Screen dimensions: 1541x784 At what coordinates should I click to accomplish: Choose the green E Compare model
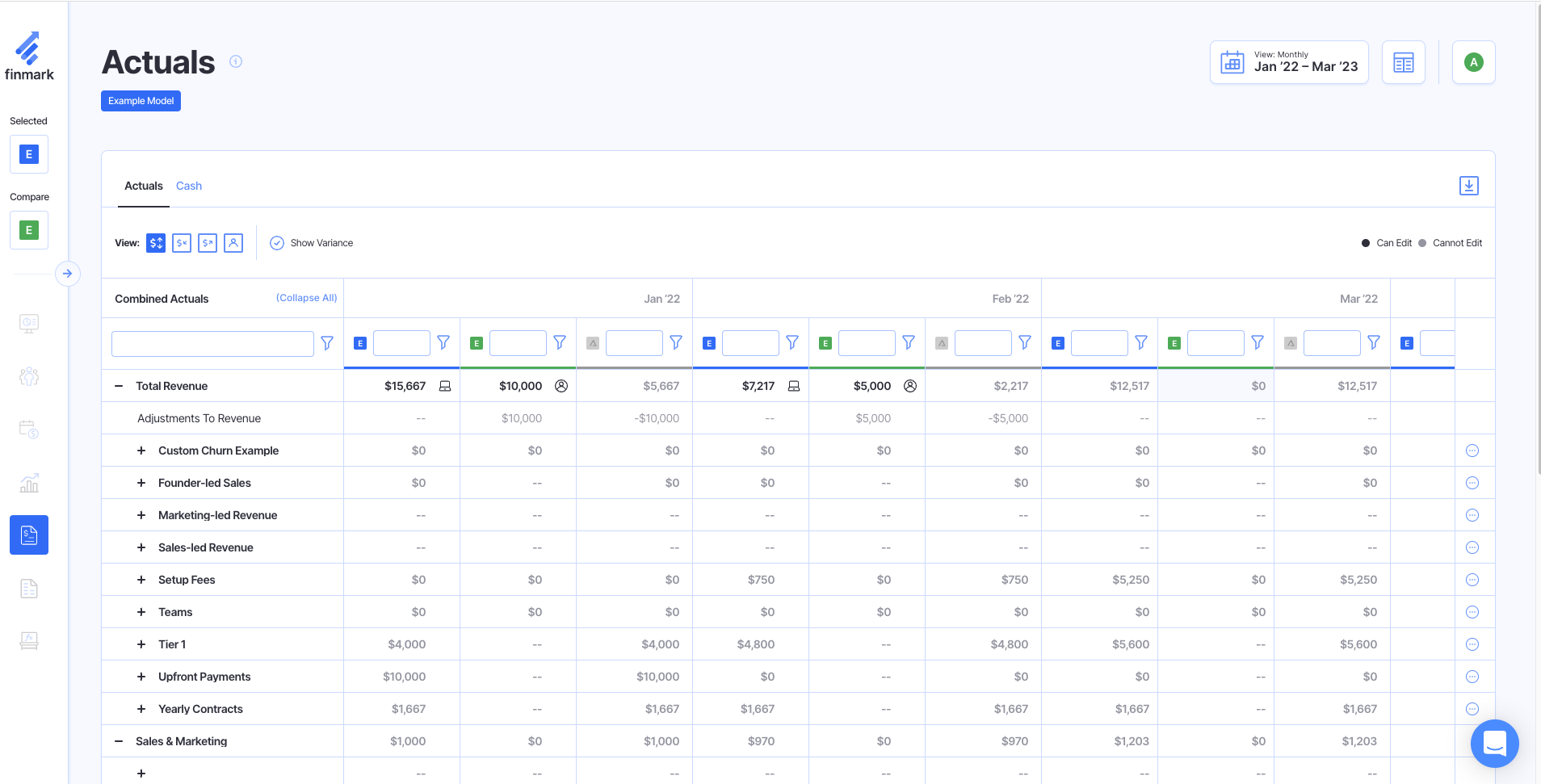(29, 230)
